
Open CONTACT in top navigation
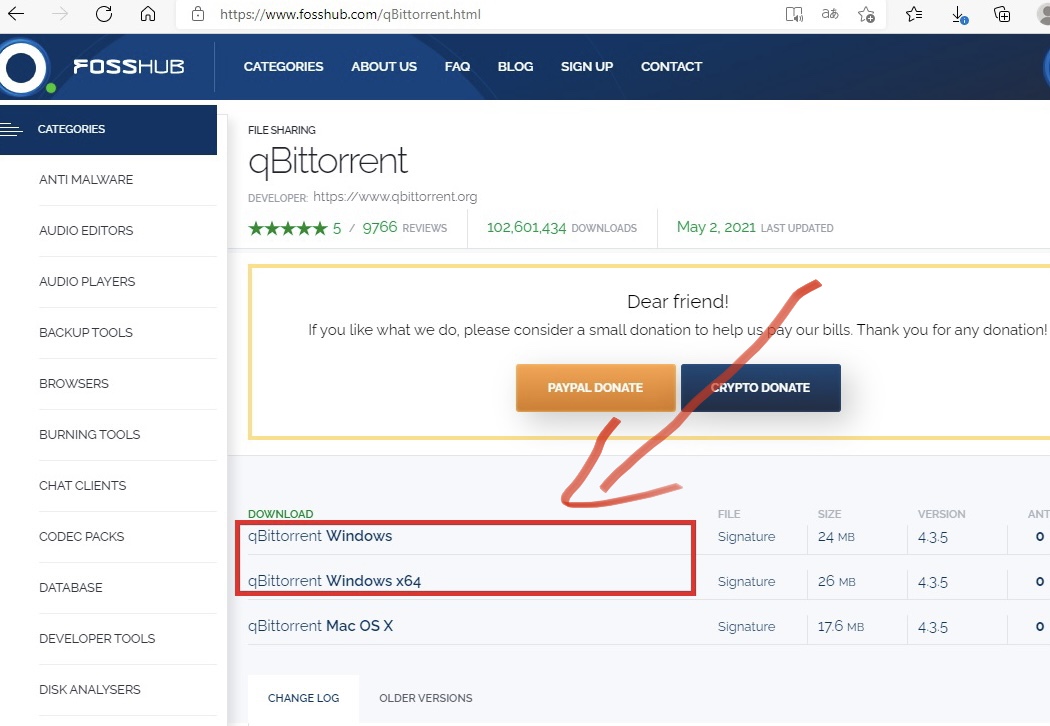[672, 66]
